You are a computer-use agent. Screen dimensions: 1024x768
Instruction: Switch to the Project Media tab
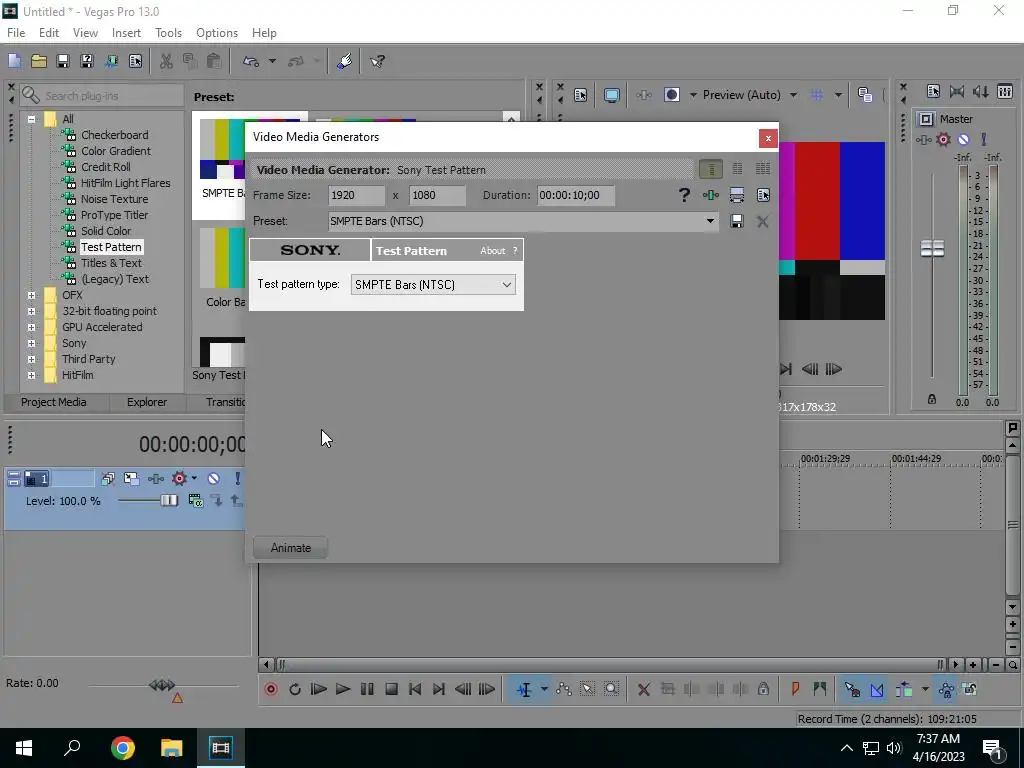pyautogui.click(x=54, y=402)
